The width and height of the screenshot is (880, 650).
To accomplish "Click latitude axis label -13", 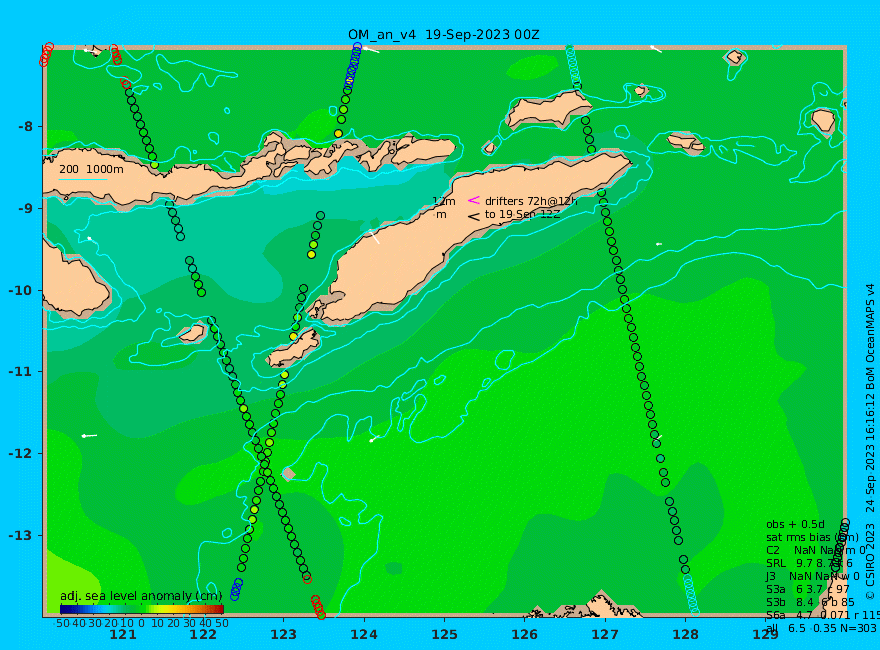I will [21, 535].
